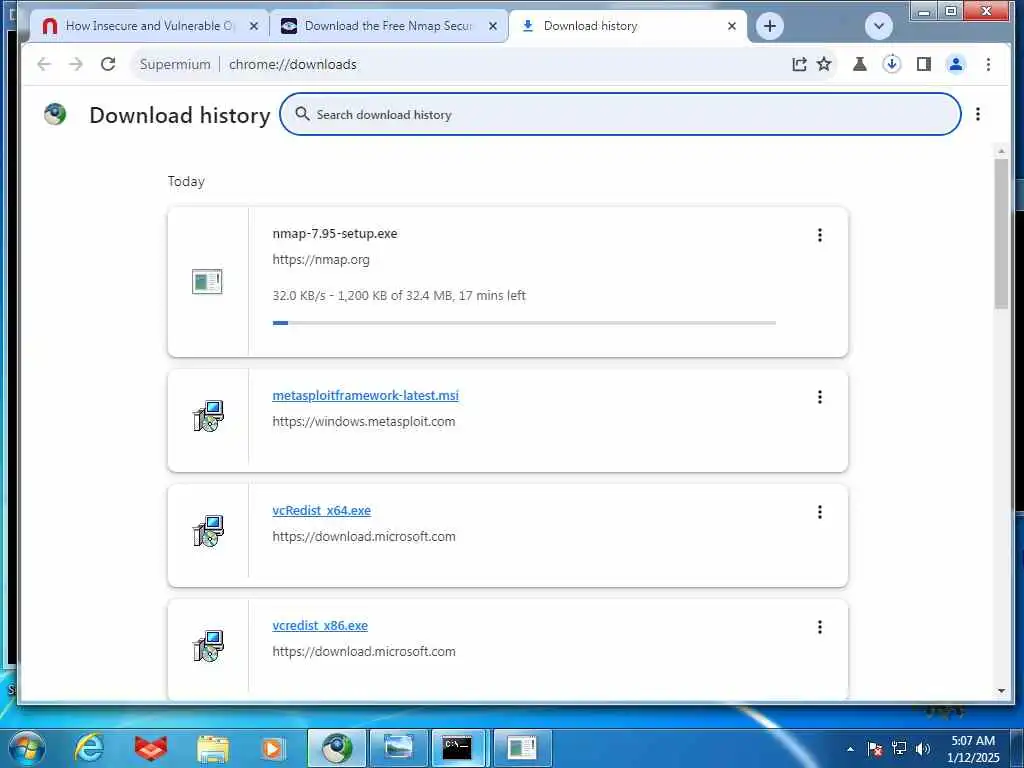Select the Download history tab
1024x768 pixels.
pos(628,26)
